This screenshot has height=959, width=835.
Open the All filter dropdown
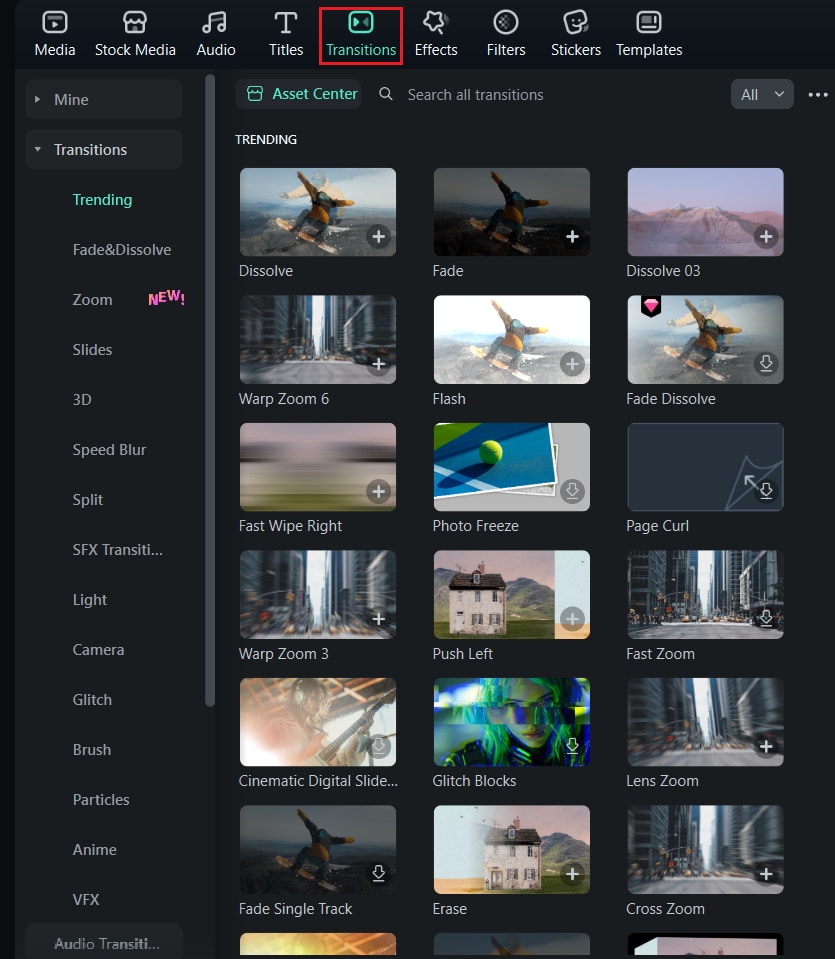762,94
